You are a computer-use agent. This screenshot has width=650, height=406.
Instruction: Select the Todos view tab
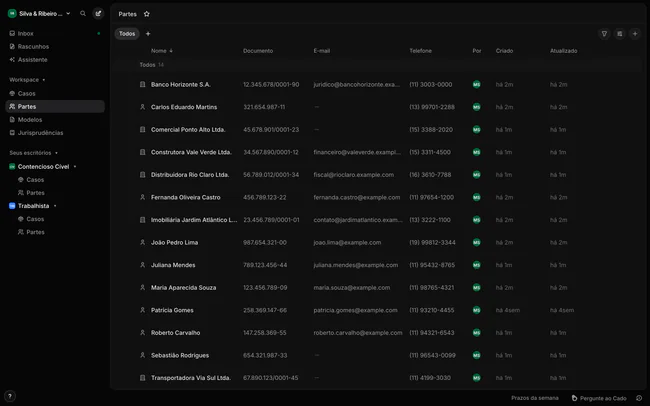tap(127, 34)
